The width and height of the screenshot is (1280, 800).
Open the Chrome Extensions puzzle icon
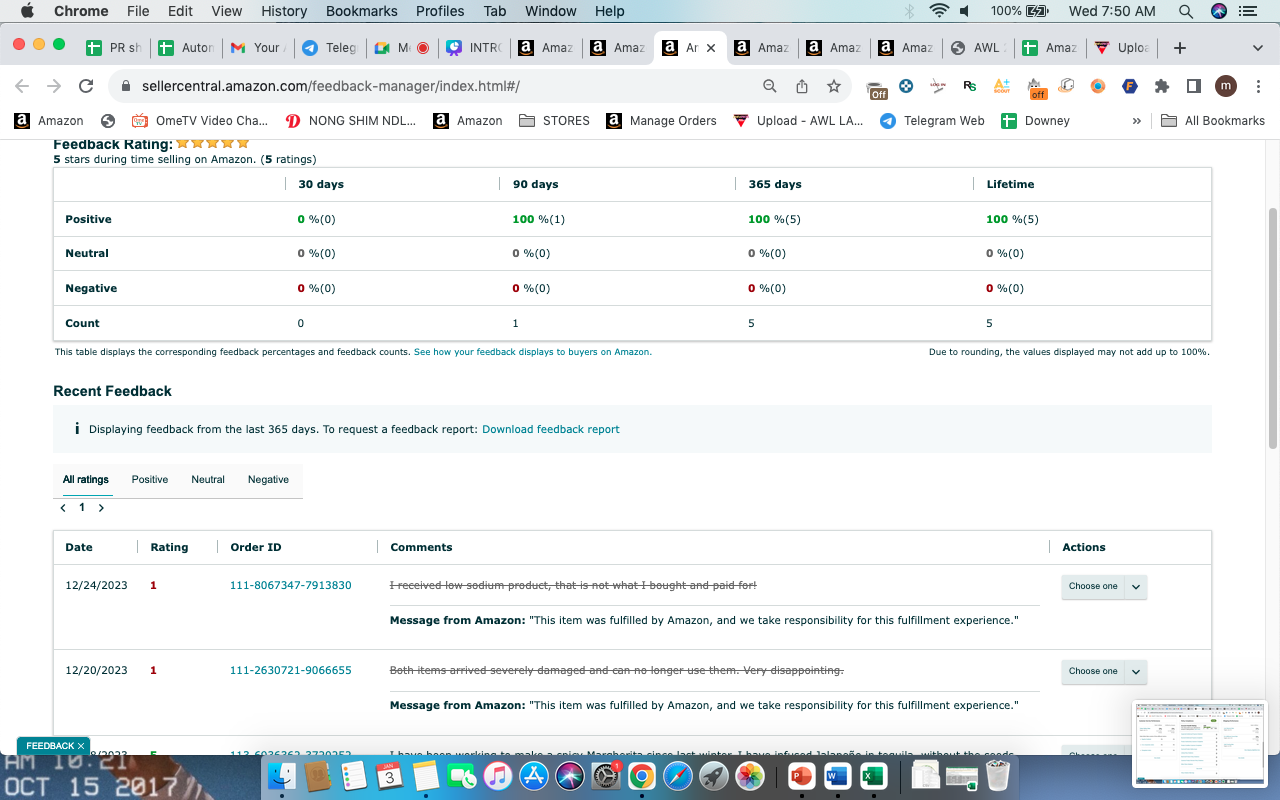1162,86
